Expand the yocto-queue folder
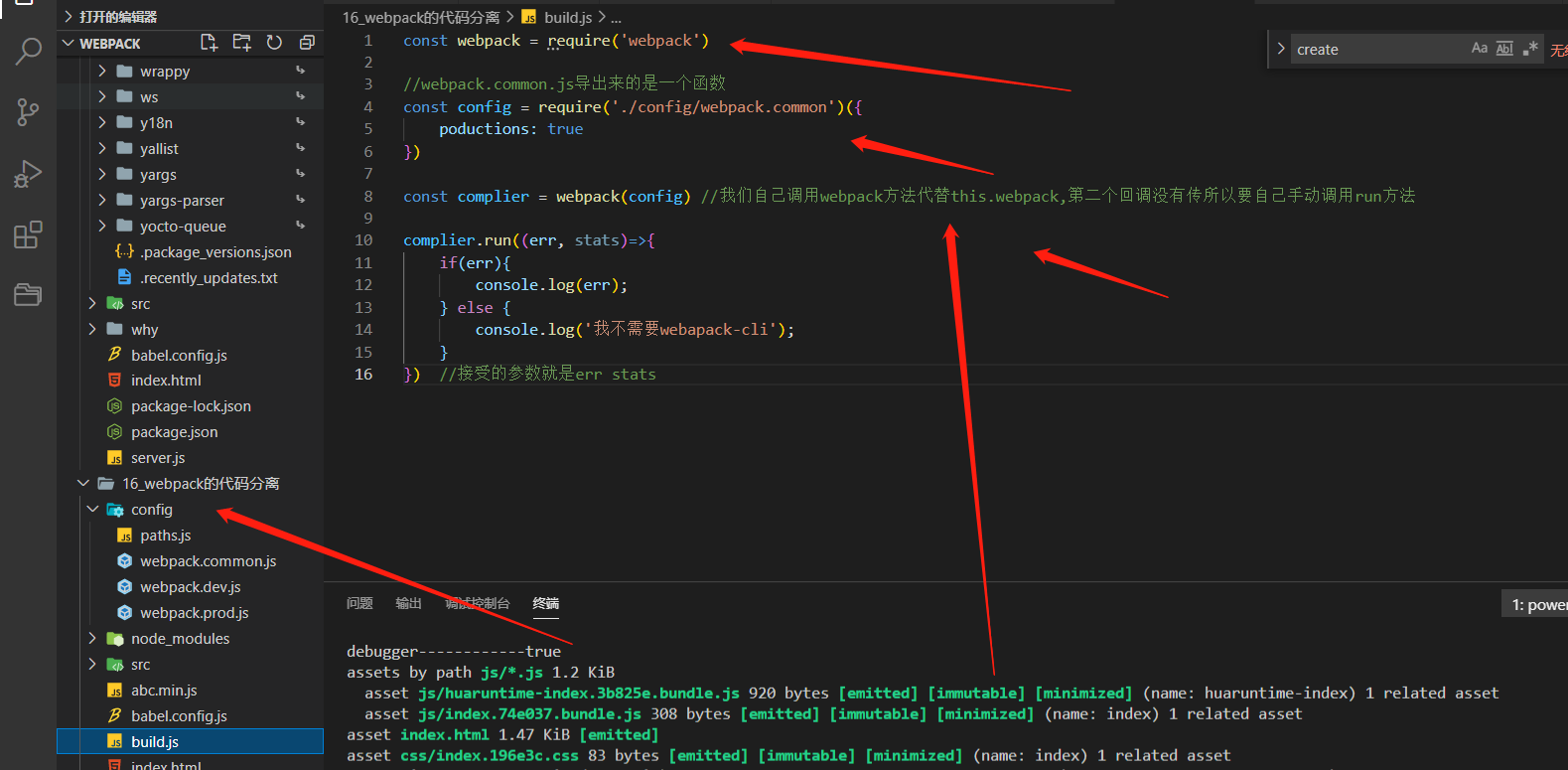This screenshot has width=1568, height=770. (101, 226)
